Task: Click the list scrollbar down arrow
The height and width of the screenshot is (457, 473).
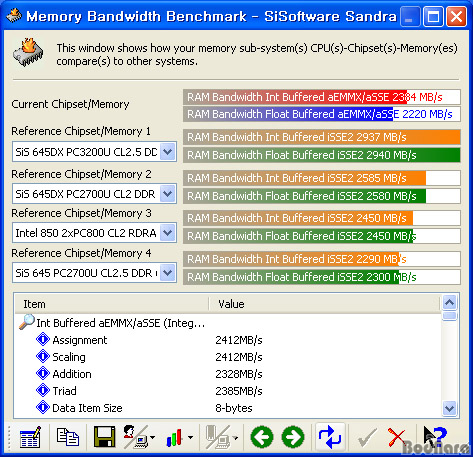Action: click(x=450, y=408)
